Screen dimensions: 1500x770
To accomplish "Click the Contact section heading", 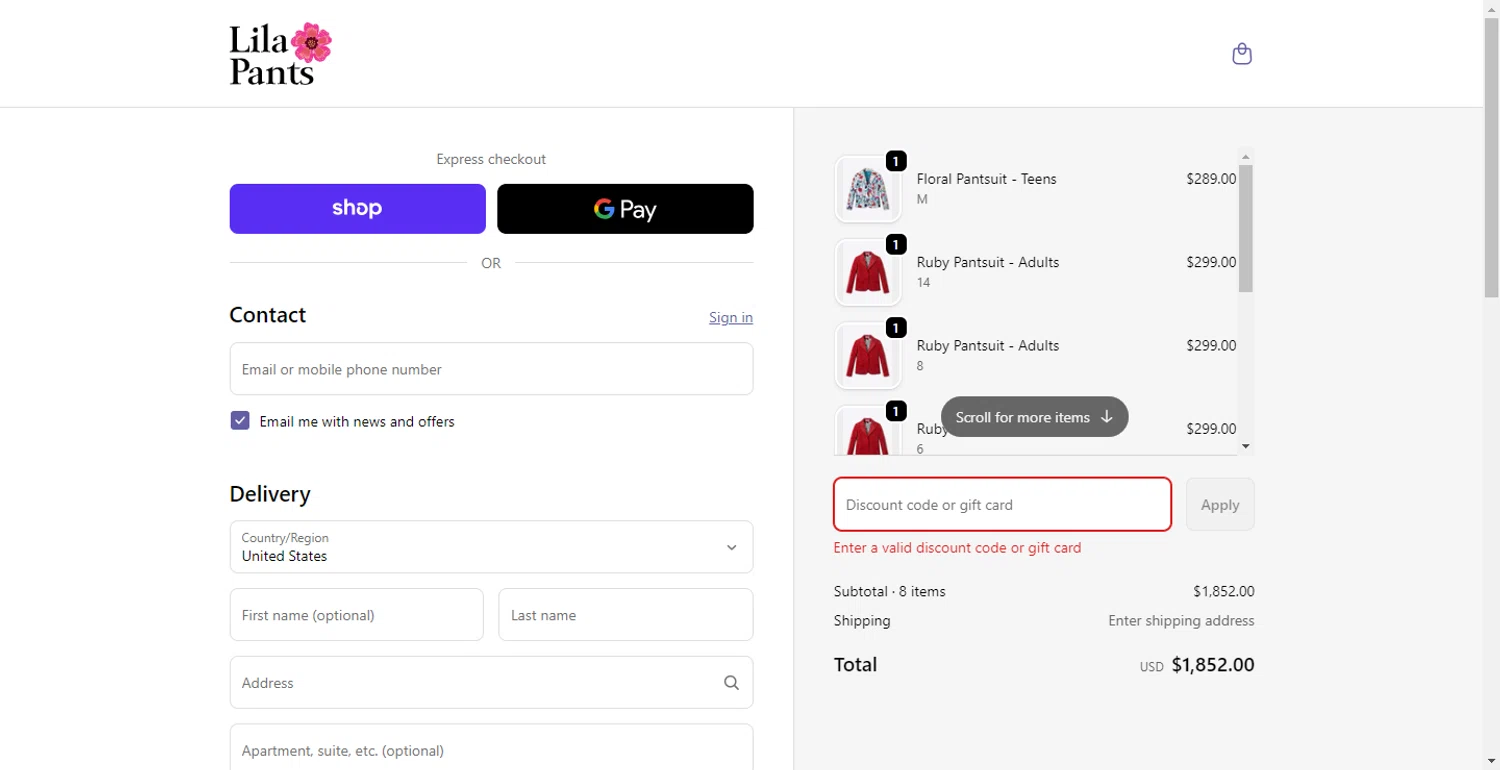I will 268,315.
